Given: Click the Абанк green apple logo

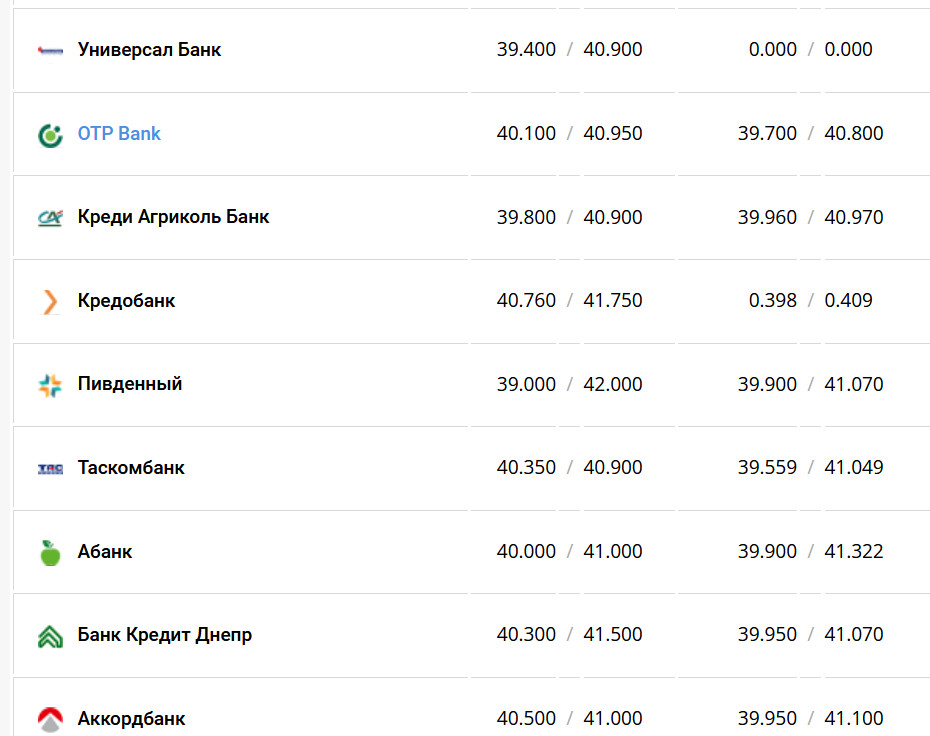Looking at the screenshot, I should (50, 552).
